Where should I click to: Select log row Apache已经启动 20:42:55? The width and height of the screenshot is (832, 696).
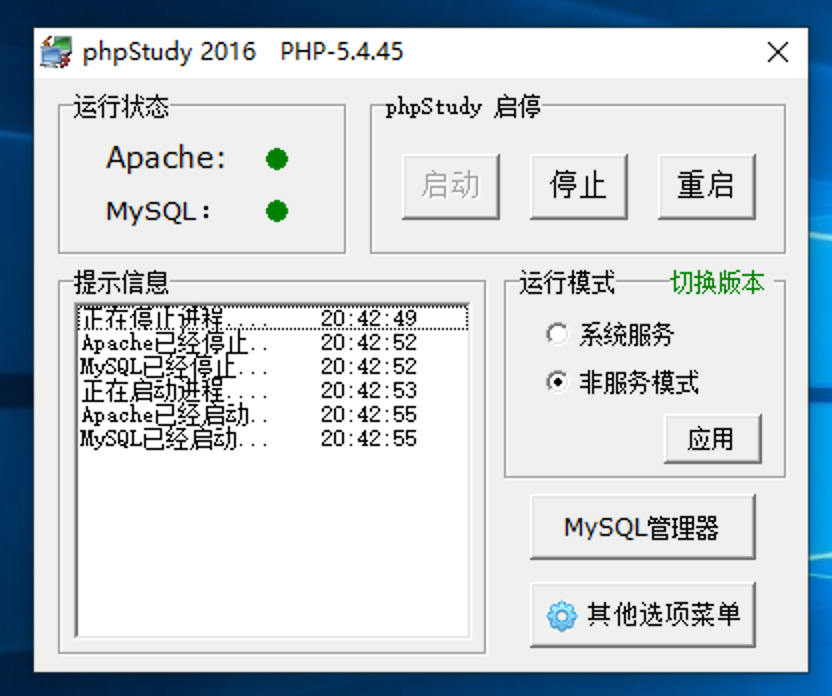pyautogui.click(x=273, y=414)
